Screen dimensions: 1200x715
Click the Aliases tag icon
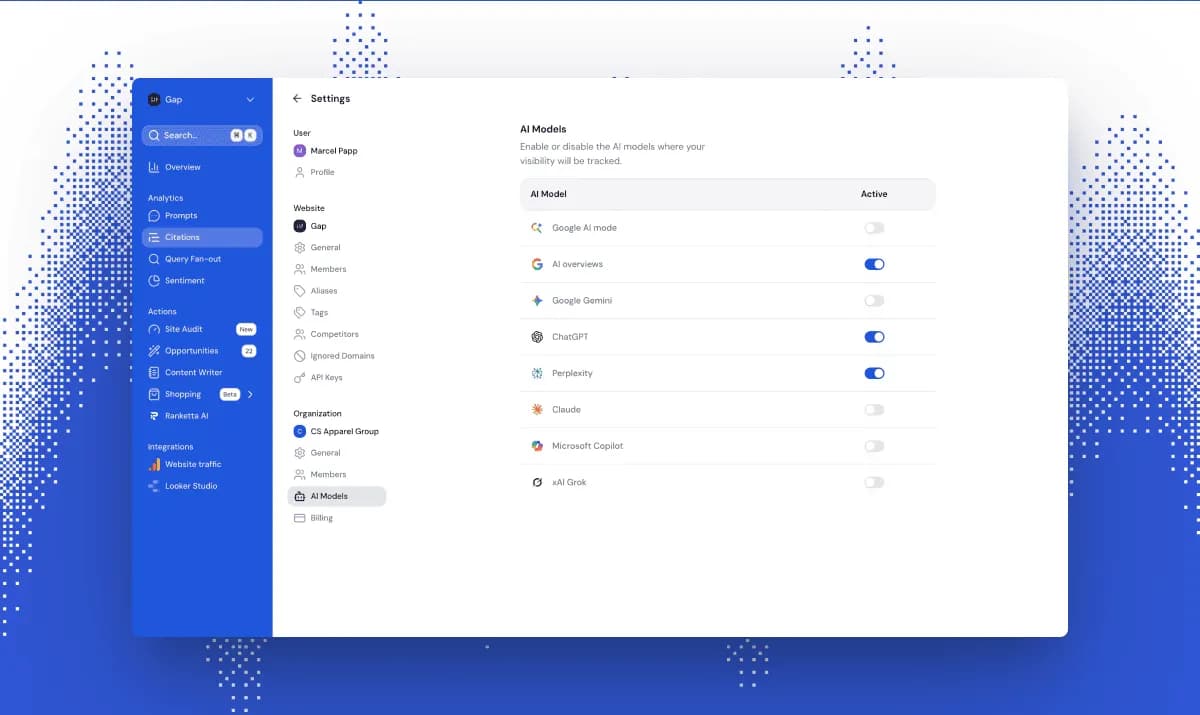[300, 291]
